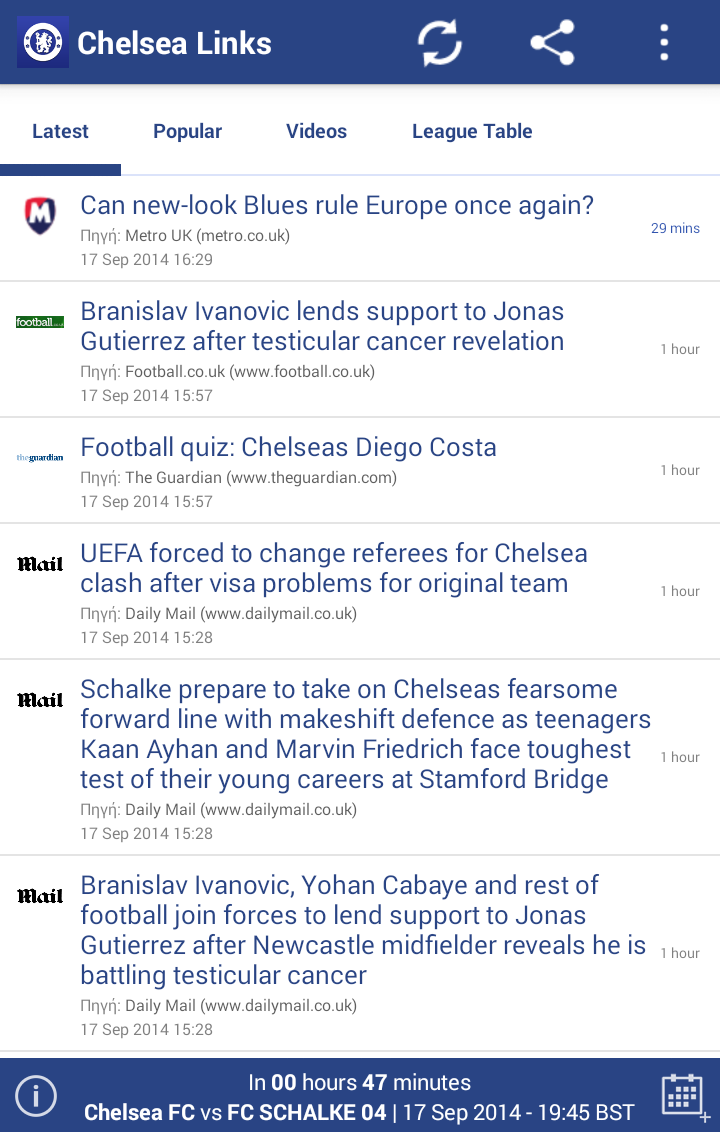Open the League Table tab

coord(472,131)
